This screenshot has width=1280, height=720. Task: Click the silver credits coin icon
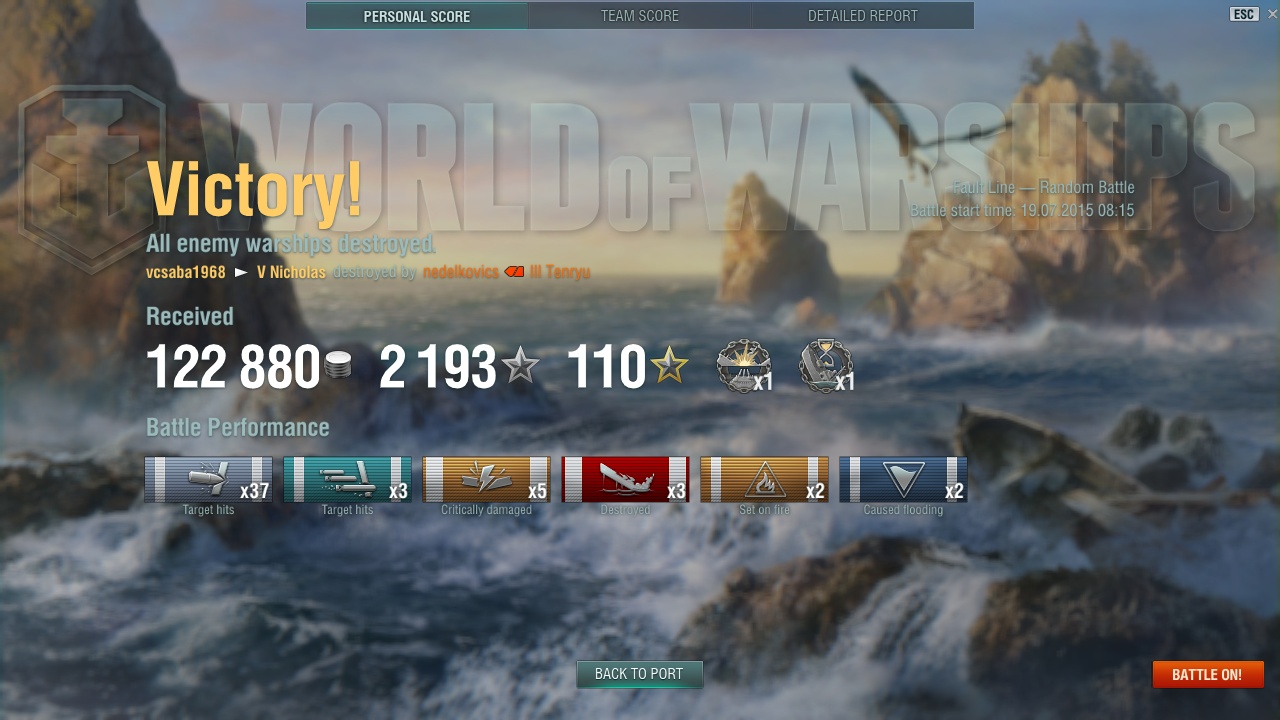point(338,366)
